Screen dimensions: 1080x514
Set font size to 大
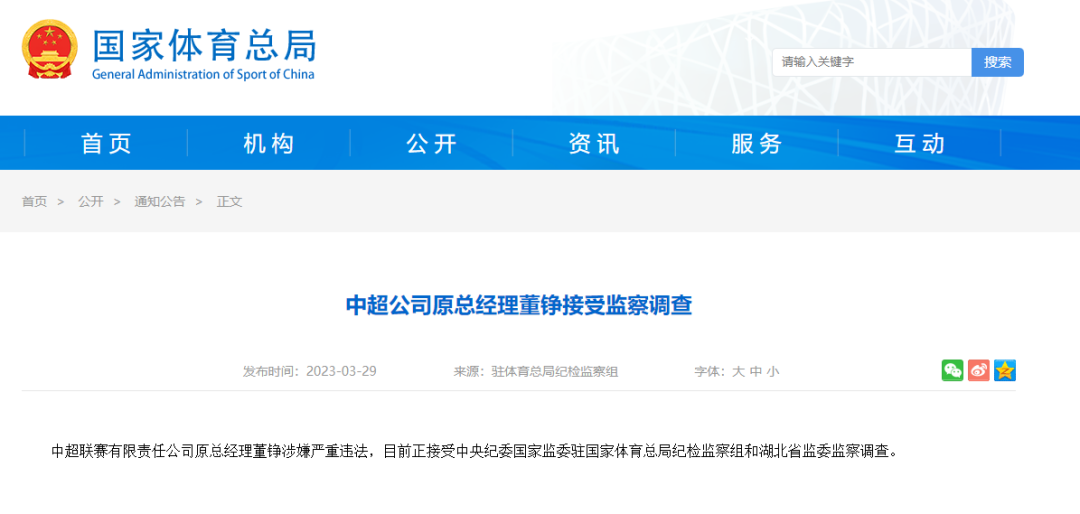[738, 371]
